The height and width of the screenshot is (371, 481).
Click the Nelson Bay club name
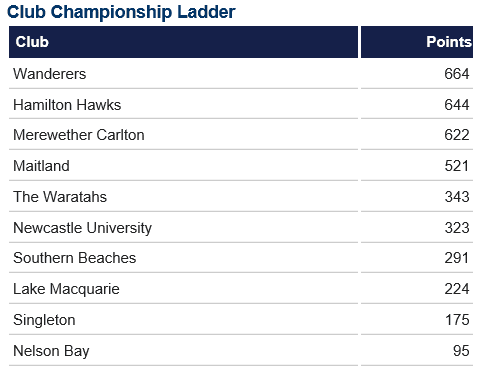(x=51, y=351)
